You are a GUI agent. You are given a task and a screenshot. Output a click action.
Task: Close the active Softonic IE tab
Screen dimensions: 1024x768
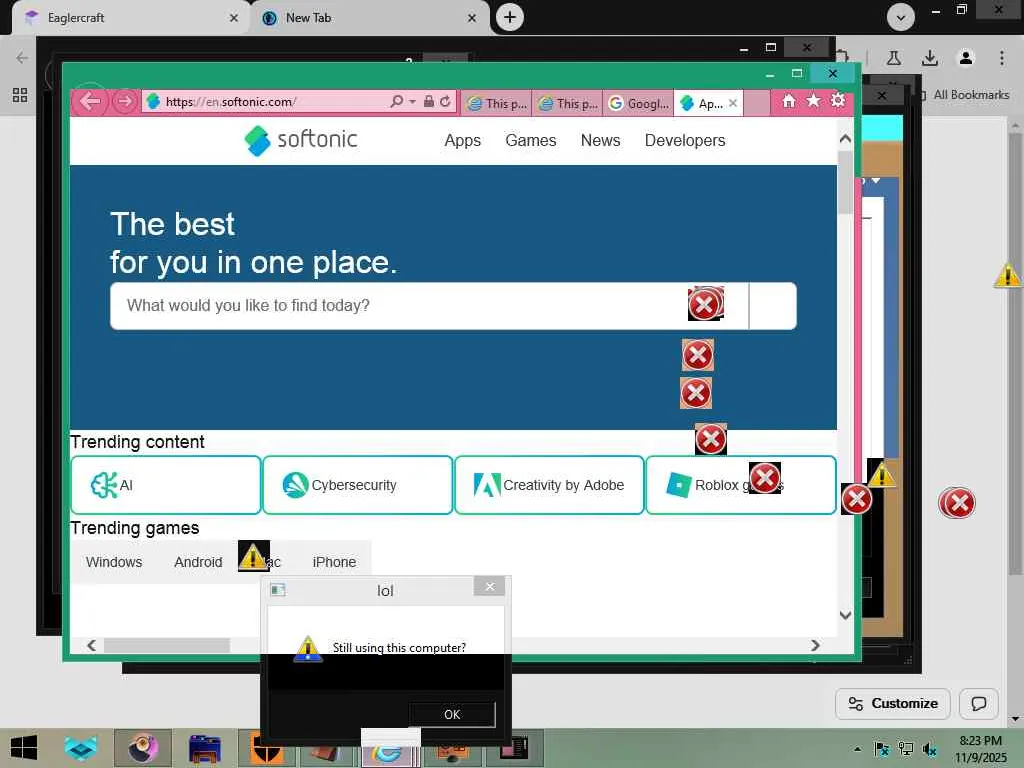coord(733,103)
